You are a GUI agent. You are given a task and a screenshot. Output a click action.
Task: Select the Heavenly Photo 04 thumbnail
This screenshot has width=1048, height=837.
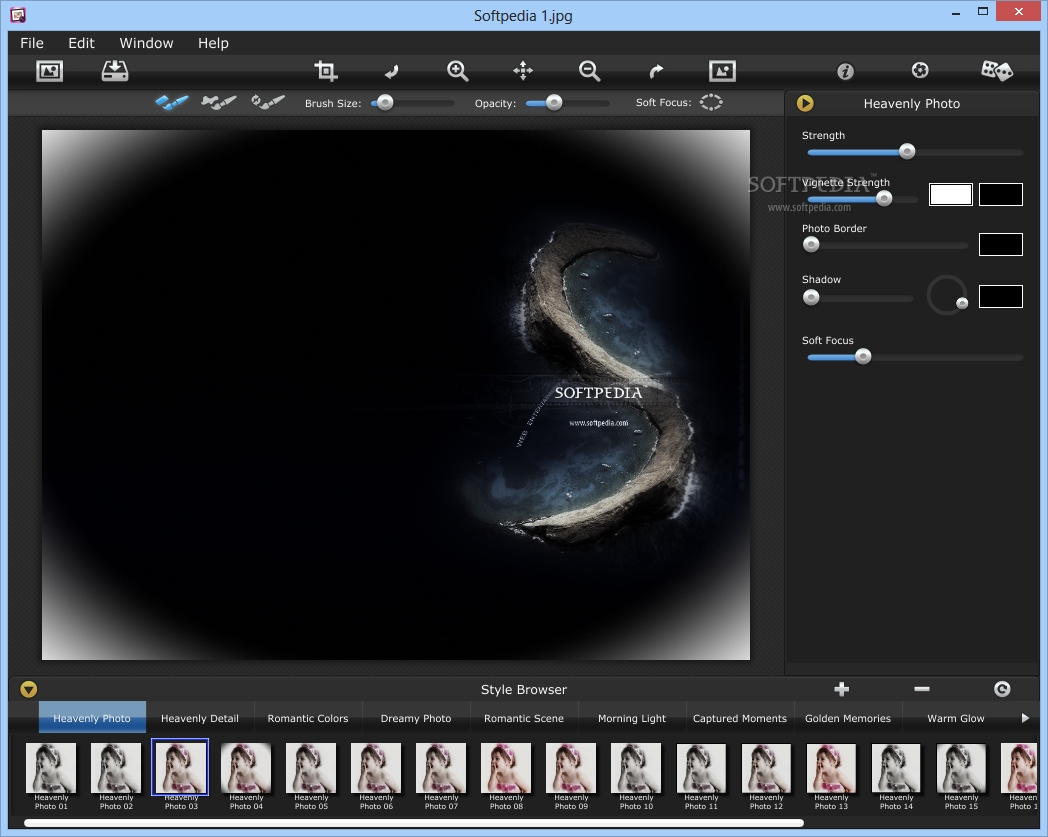[x=246, y=768]
